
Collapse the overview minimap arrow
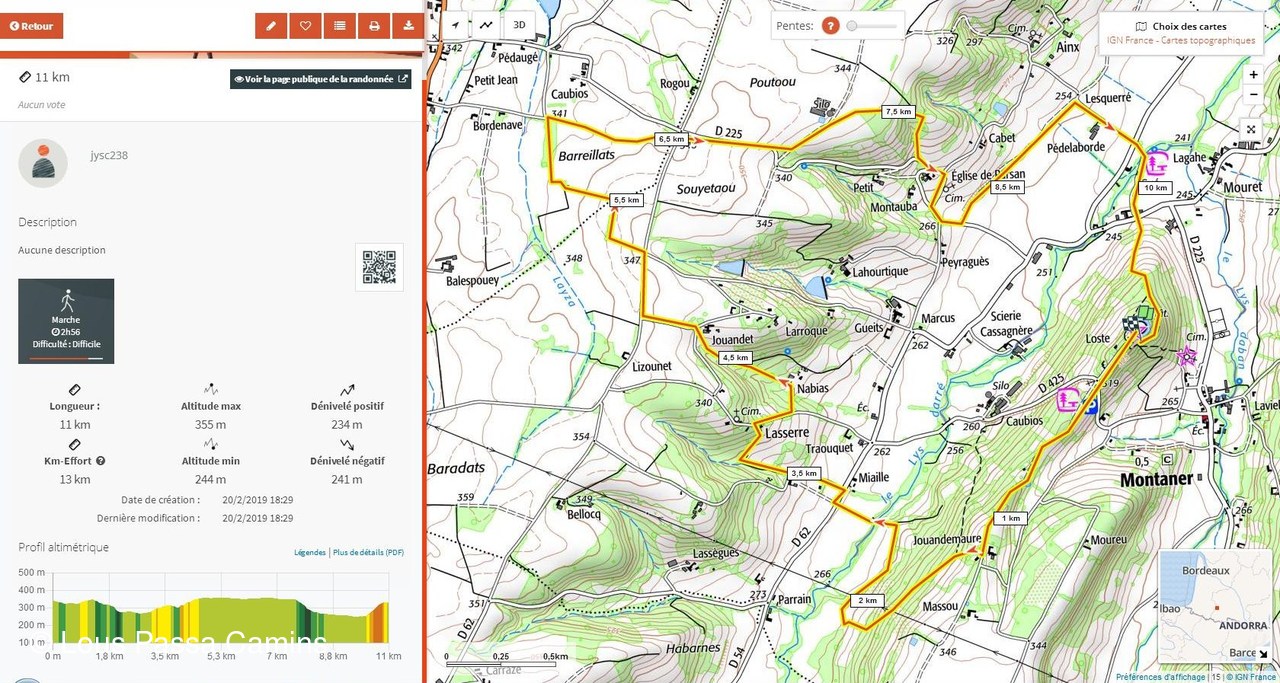(x=1263, y=655)
